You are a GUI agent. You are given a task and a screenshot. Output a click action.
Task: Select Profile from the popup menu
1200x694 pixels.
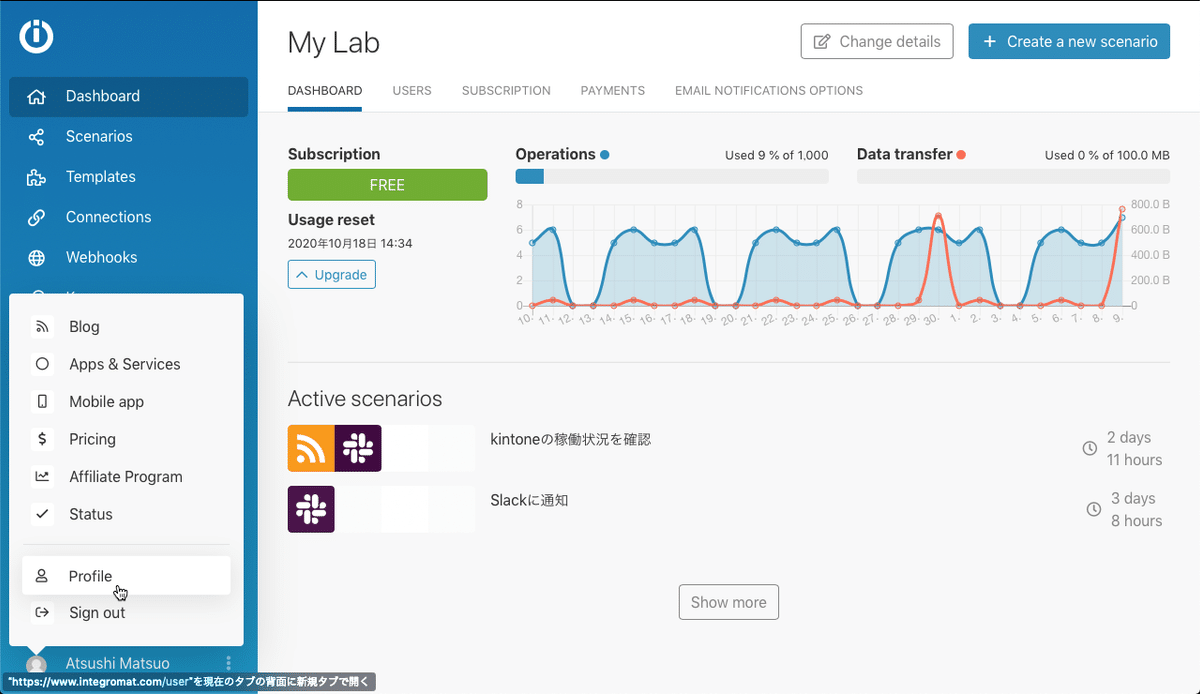pyautogui.click(x=90, y=576)
